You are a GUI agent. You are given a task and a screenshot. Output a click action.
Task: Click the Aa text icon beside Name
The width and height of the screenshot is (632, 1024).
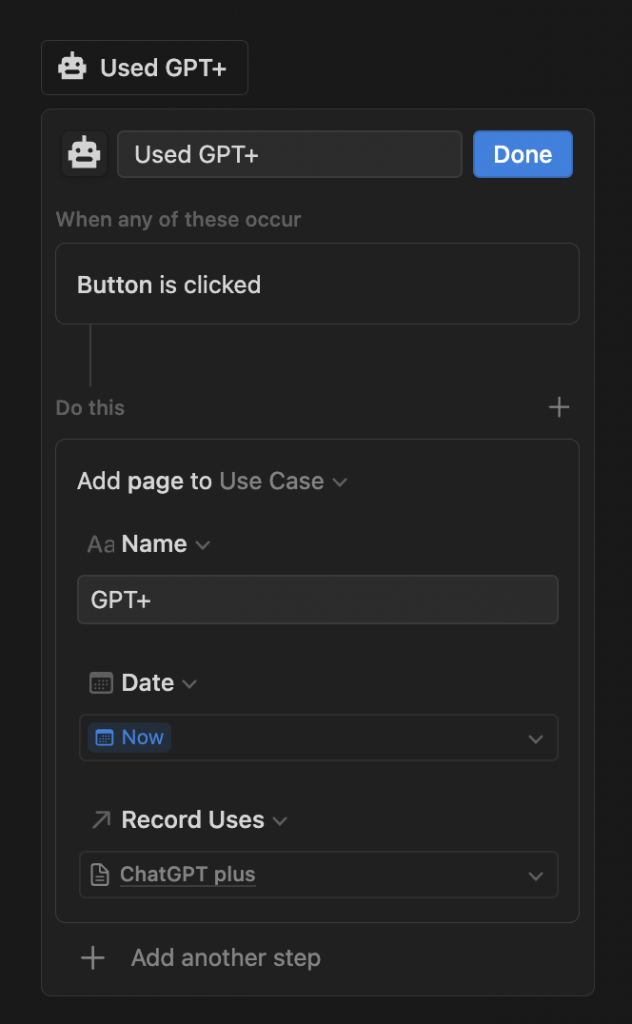pyautogui.click(x=101, y=544)
